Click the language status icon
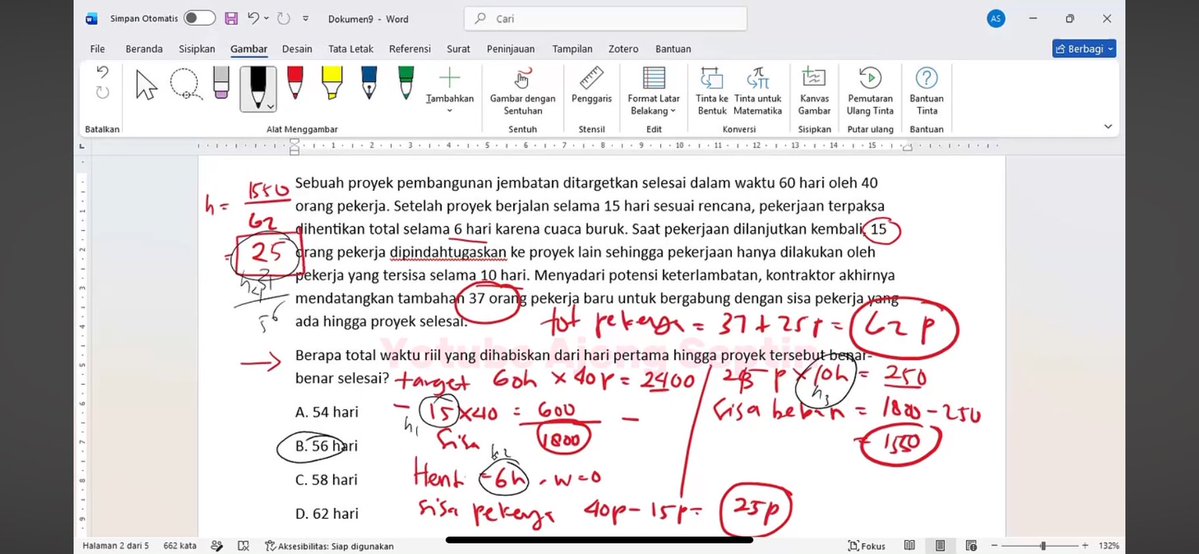Image resolution: width=1199 pixels, height=554 pixels. 243,546
